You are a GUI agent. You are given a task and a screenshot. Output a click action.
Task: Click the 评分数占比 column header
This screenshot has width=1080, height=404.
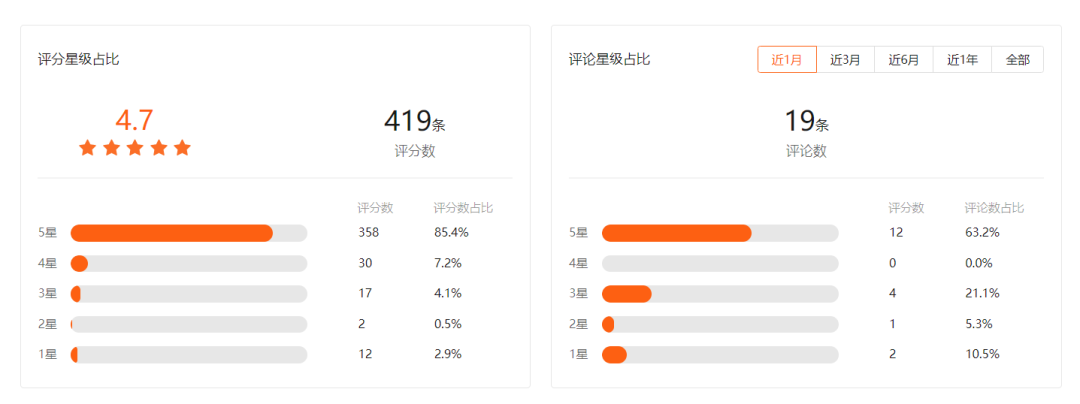pyautogui.click(x=463, y=208)
